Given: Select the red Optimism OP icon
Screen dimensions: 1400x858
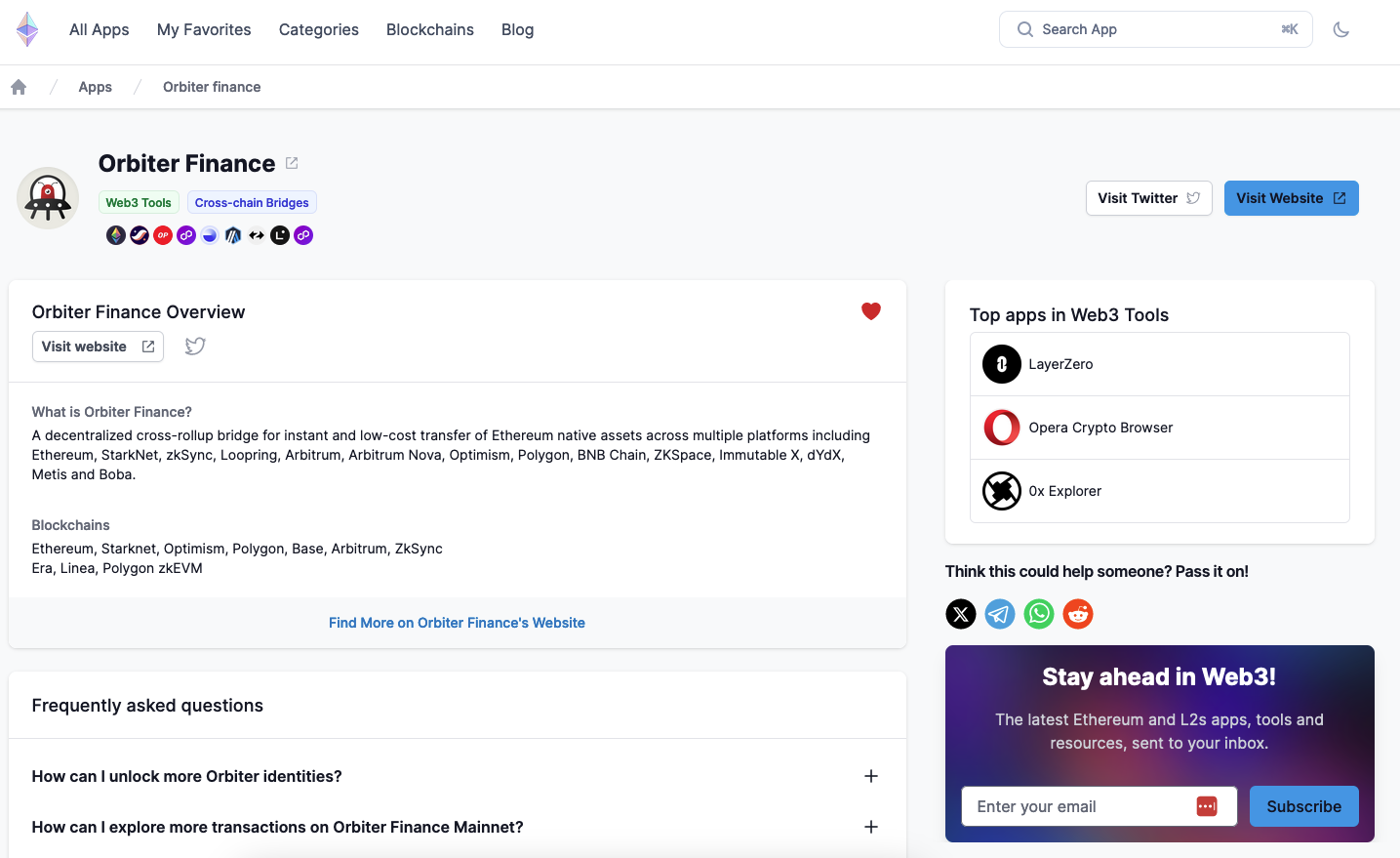Looking at the screenshot, I should coord(163,235).
